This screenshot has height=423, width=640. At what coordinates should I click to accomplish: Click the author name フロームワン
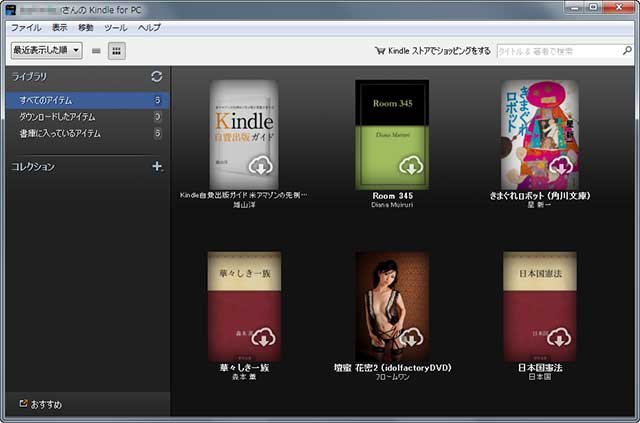click(x=392, y=377)
